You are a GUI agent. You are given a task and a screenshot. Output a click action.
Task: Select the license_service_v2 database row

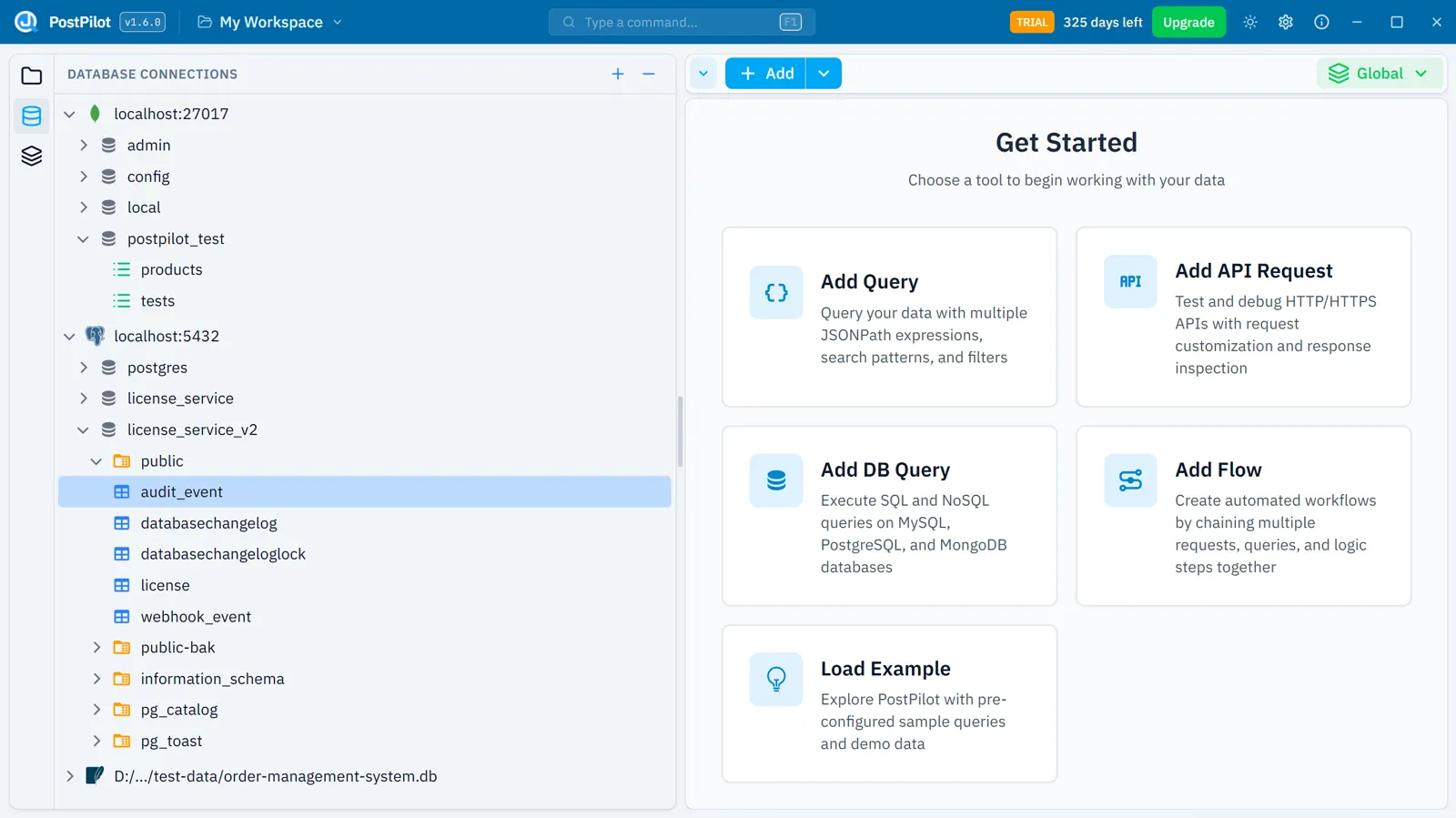point(364,429)
